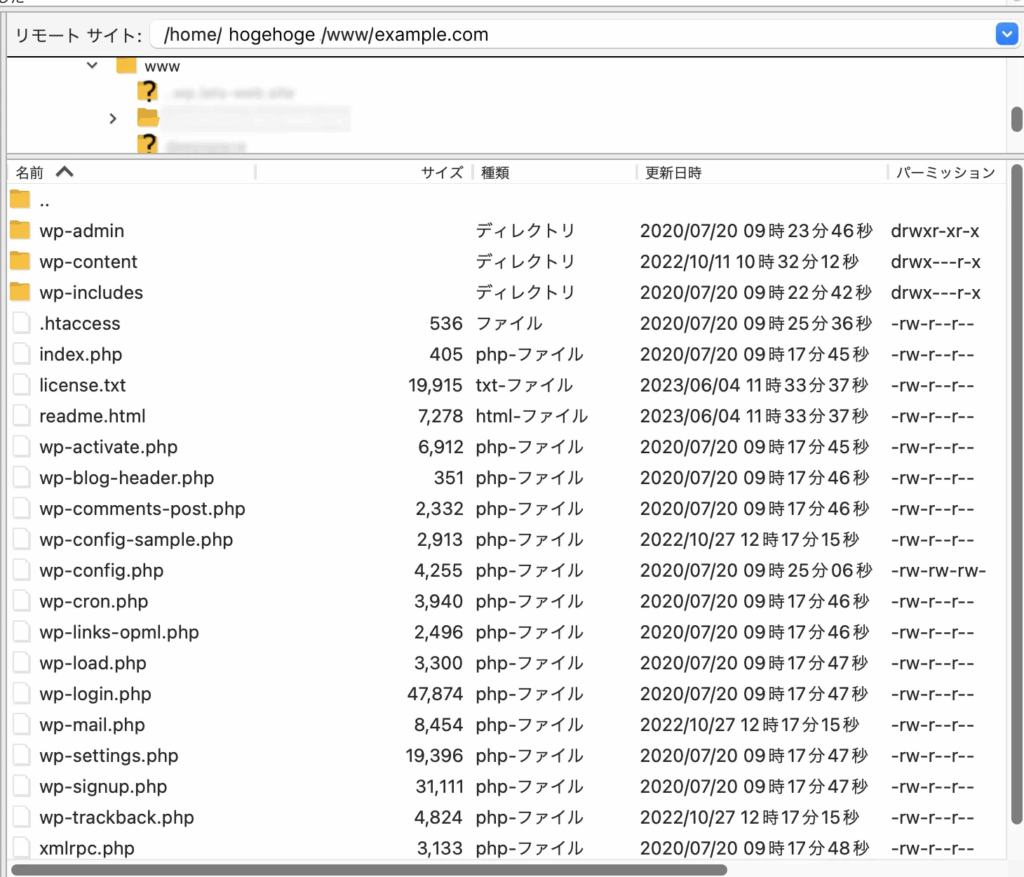Click the wp-includes folder icon

pyautogui.click(x=20, y=292)
